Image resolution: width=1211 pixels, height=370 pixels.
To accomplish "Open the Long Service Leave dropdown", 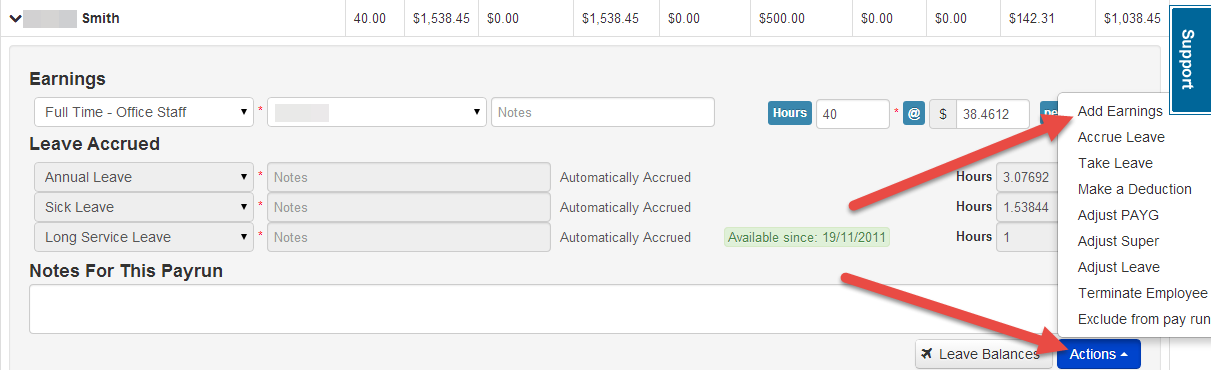I will (x=143, y=237).
